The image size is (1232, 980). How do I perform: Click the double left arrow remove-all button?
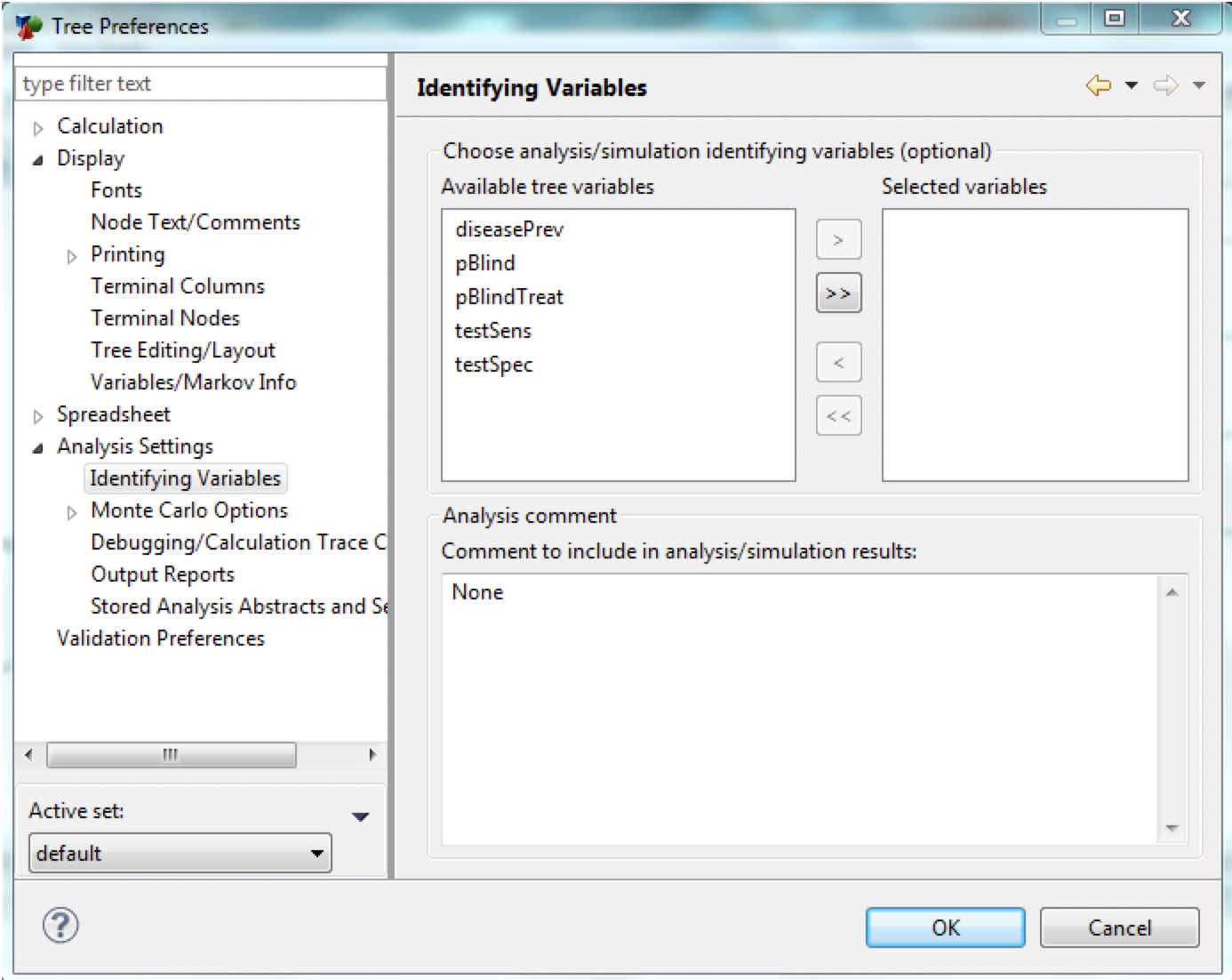coord(836,415)
